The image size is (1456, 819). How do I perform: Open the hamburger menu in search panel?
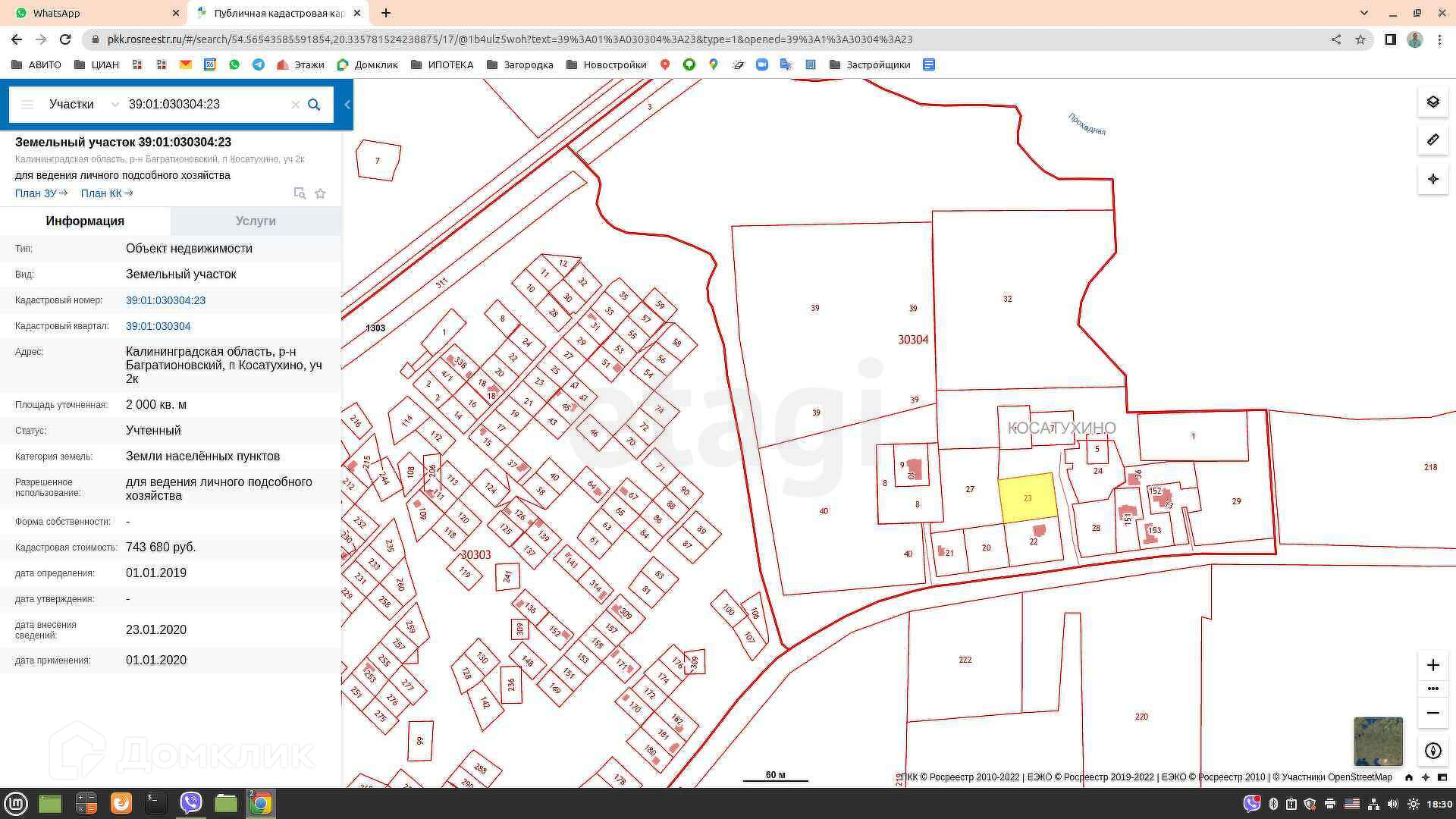[x=27, y=105]
